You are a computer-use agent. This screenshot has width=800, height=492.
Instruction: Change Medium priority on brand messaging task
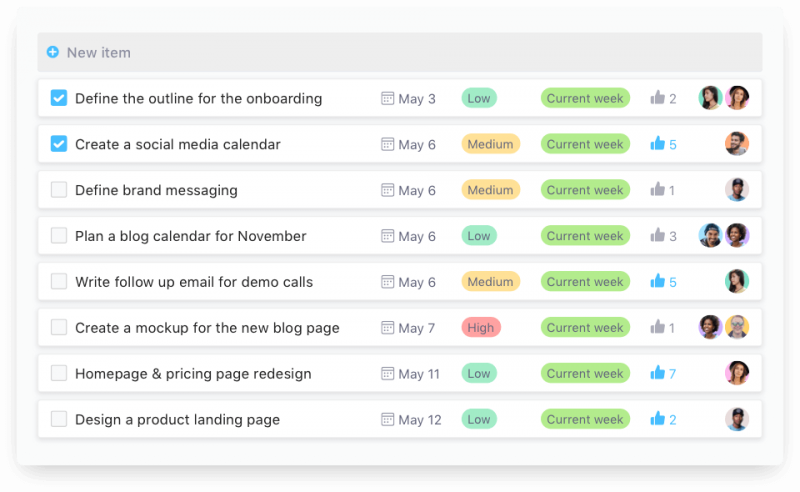coord(490,190)
